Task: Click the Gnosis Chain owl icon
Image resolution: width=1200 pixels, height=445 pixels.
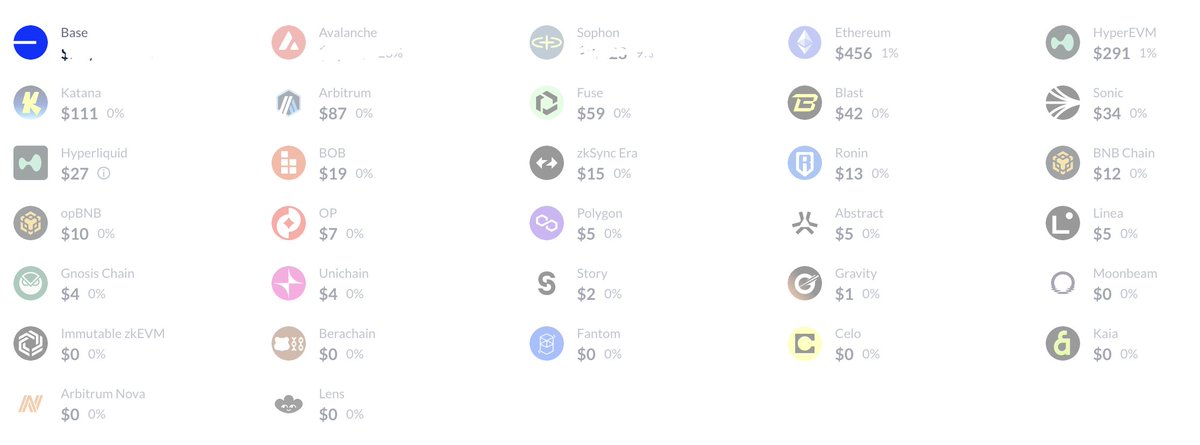Action: (x=30, y=283)
